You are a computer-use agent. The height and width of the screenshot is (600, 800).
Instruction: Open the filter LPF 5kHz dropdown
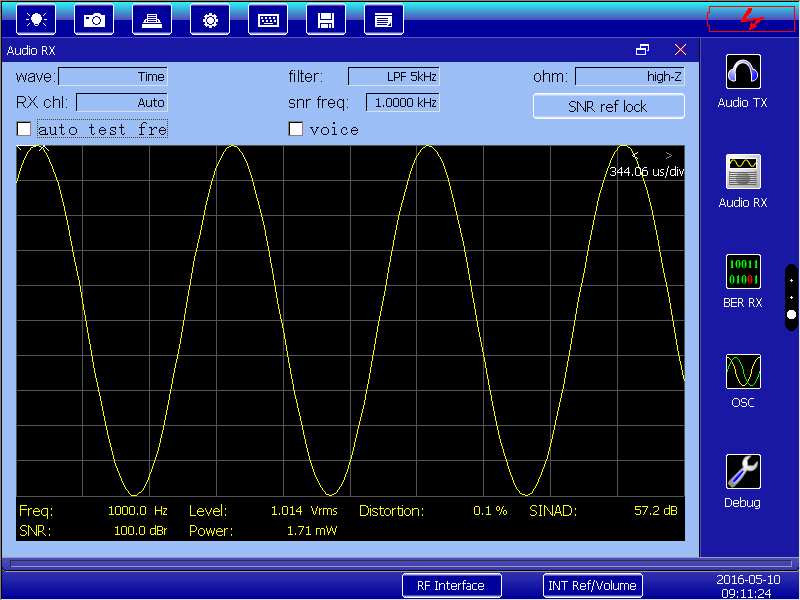pos(393,77)
